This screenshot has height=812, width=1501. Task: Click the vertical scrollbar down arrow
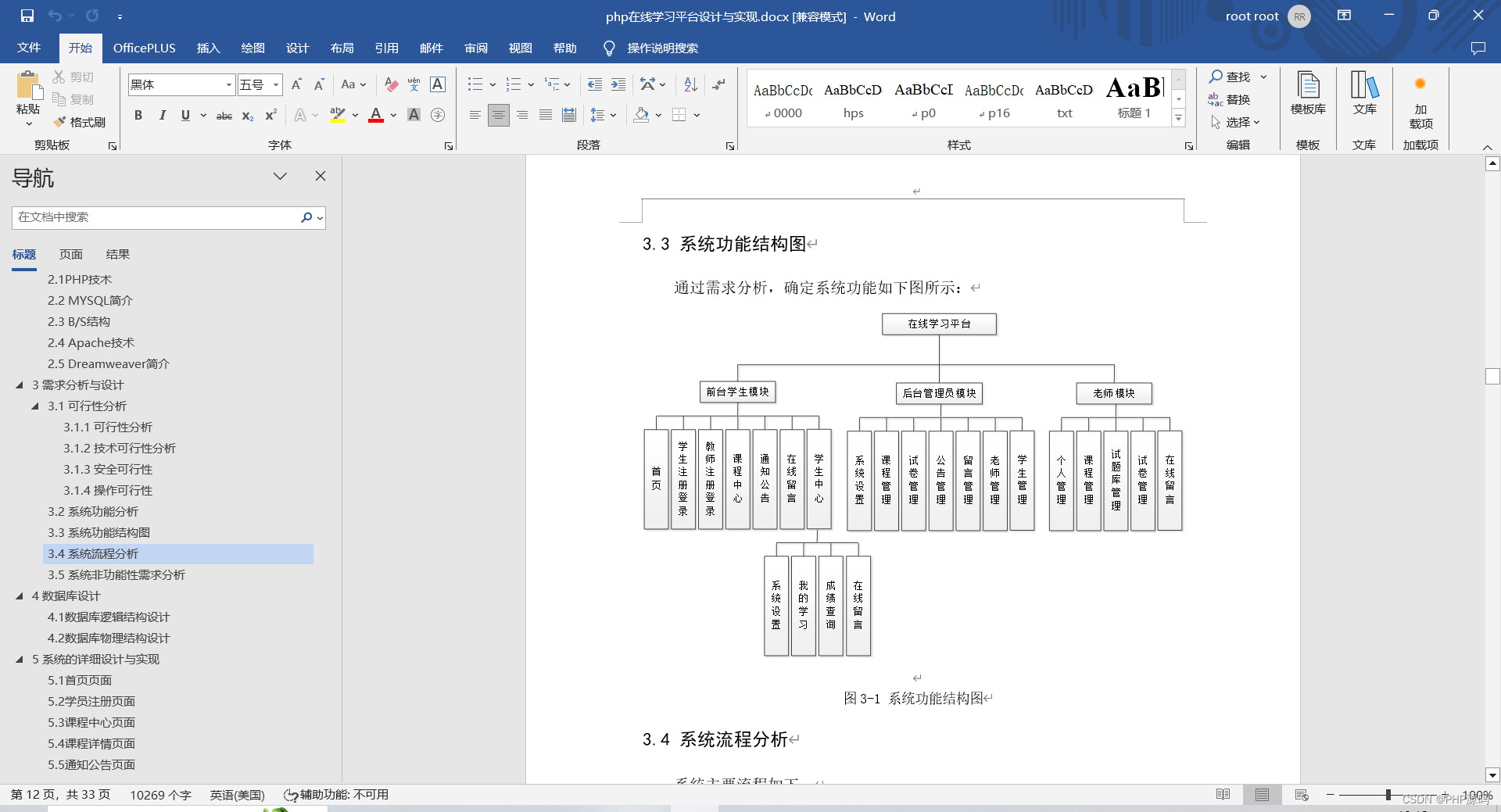pos(1492,775)
